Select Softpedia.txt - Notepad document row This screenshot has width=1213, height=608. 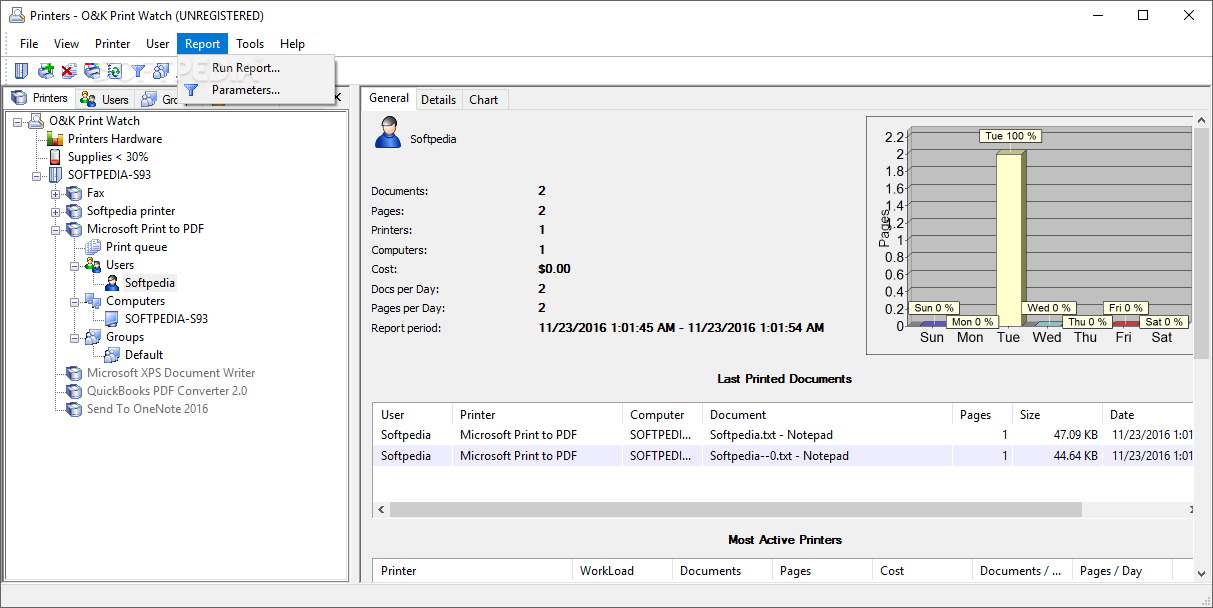pyautogui.click(x=783, y=435)
